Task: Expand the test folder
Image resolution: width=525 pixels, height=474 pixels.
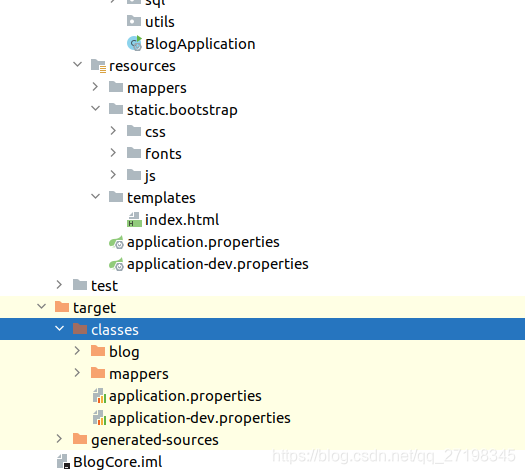Action: (x=59, y=285)
